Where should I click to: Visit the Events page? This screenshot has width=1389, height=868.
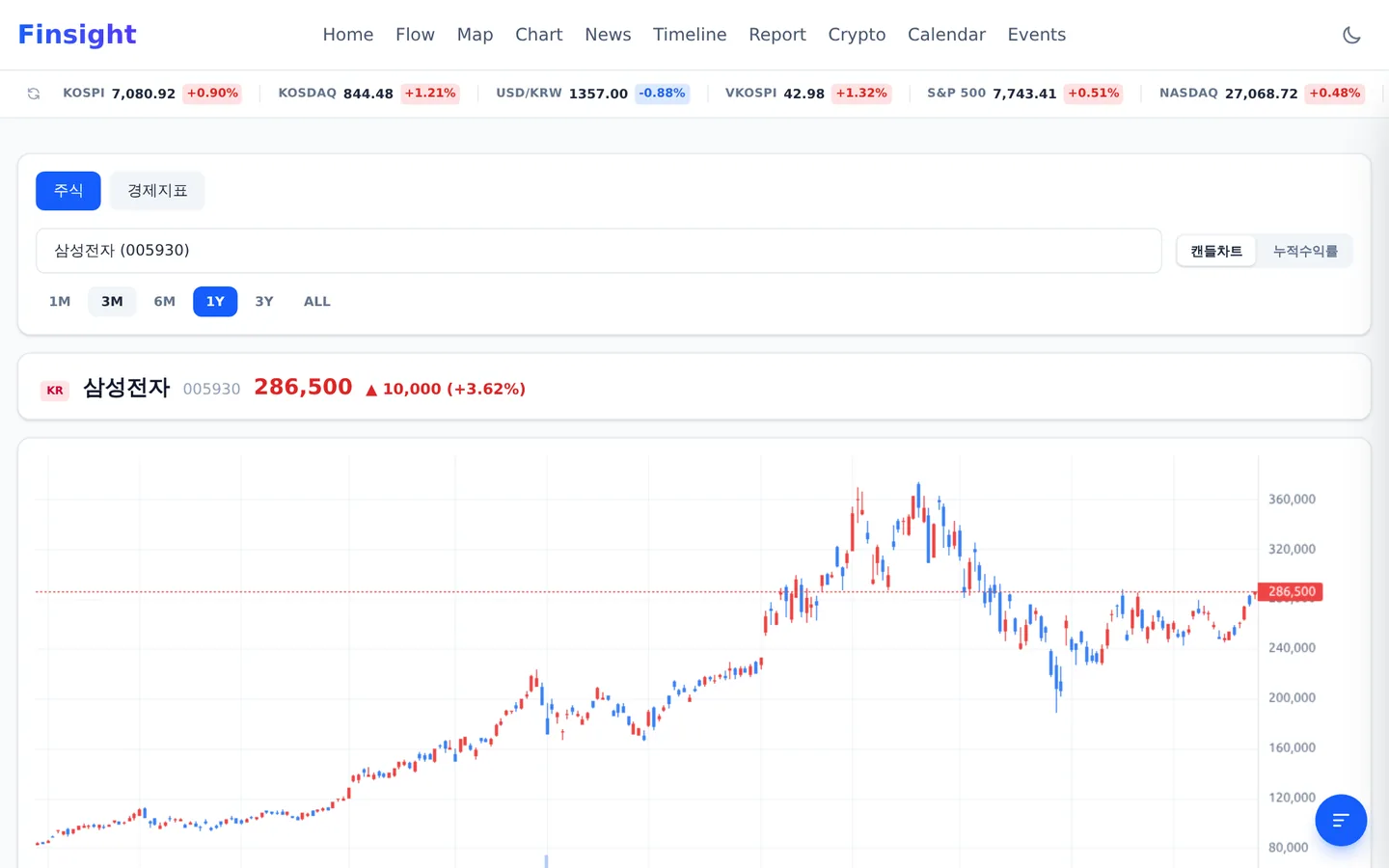(1037, 35)
